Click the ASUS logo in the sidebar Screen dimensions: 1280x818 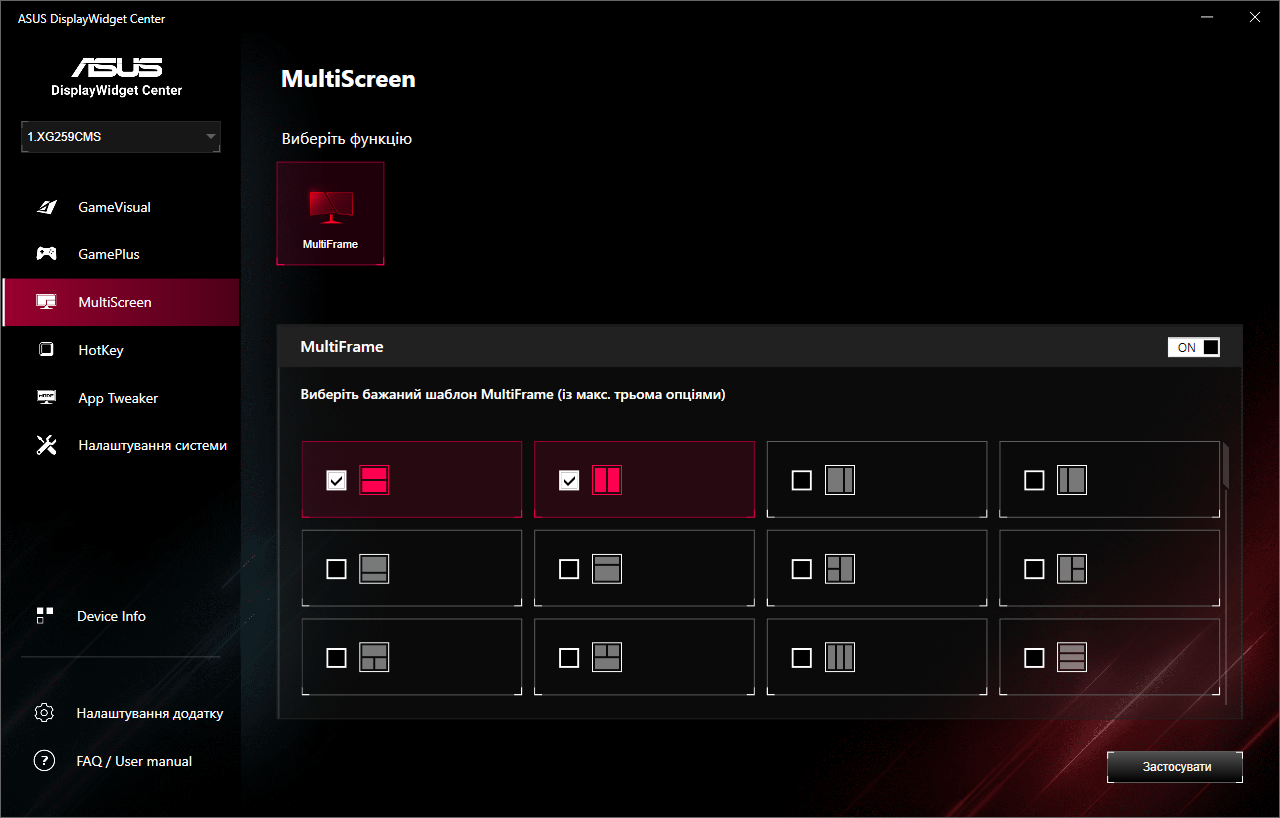coord(117,67)
